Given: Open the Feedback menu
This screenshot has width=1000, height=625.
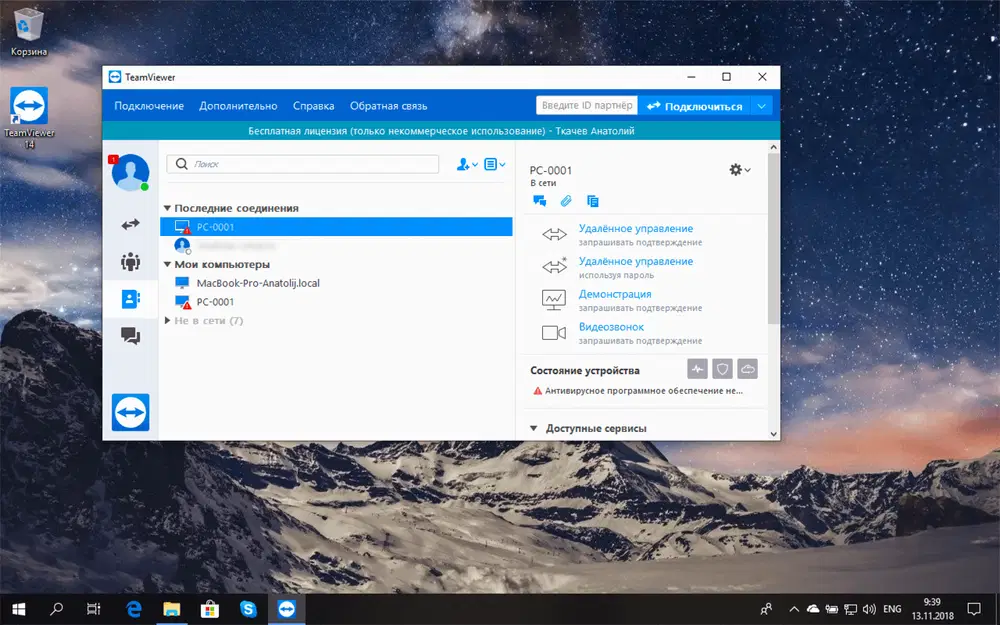Looking at the screenshot, I should (x=388, y=106).
